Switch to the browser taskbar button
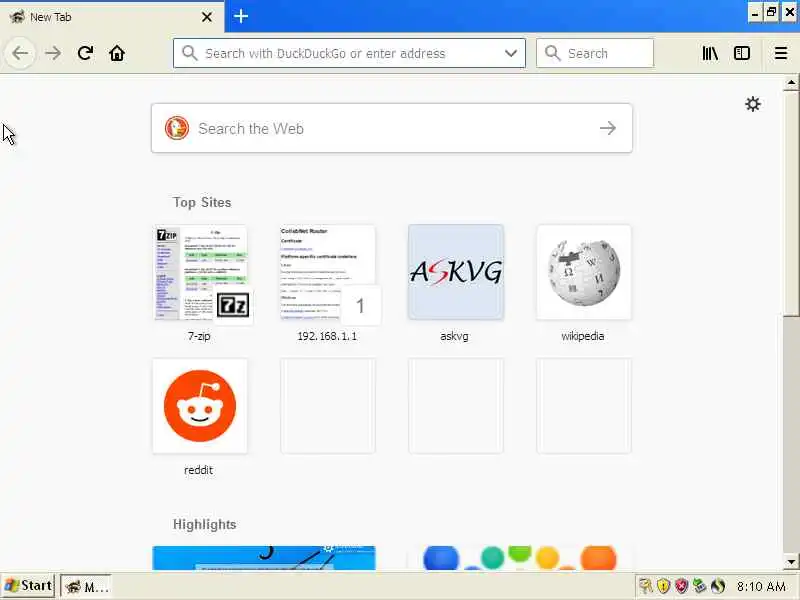Screen dimensions: 800x600 (87, 586)
